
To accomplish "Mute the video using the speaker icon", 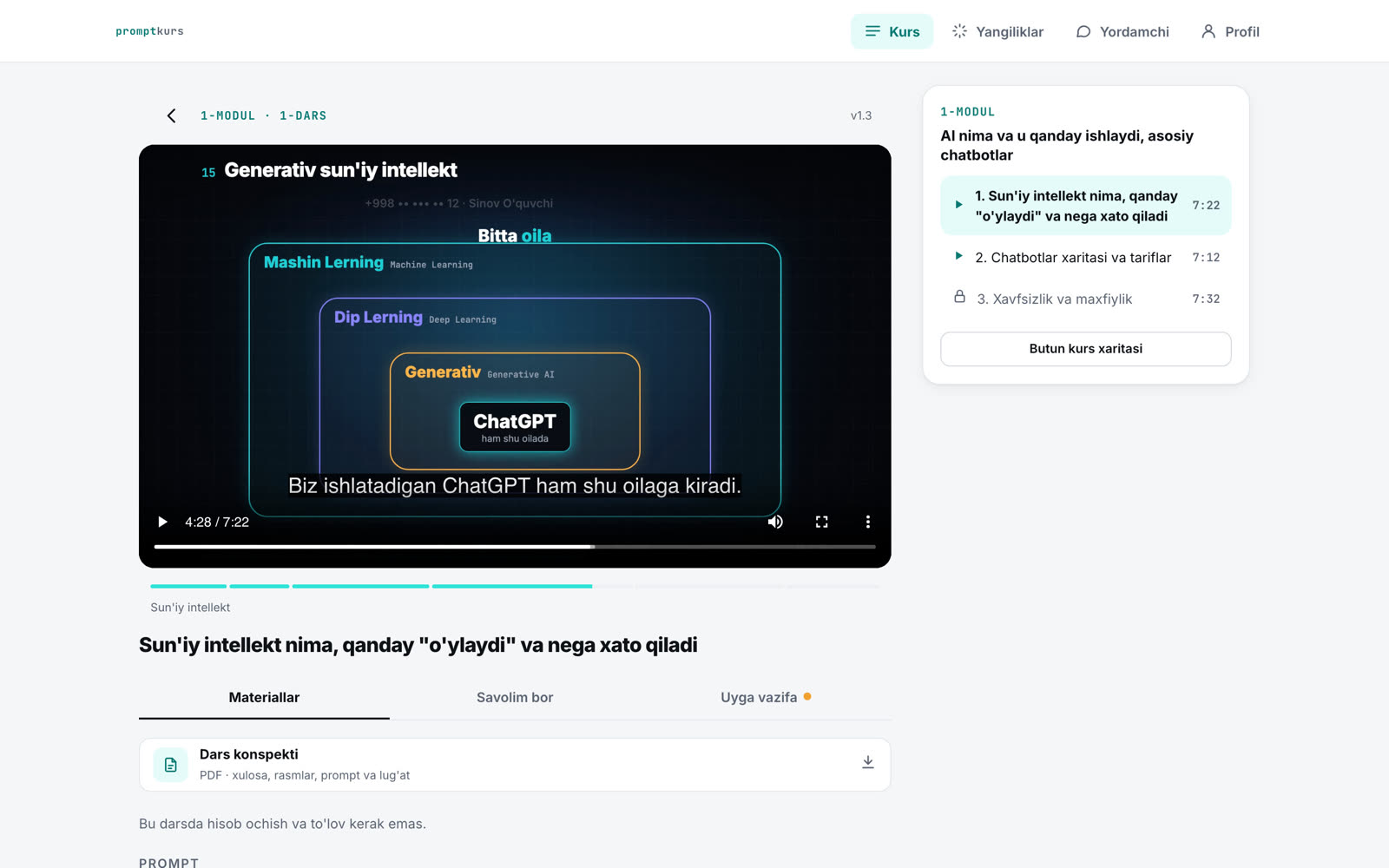I will pyautogui.click(x=775, y=522).
